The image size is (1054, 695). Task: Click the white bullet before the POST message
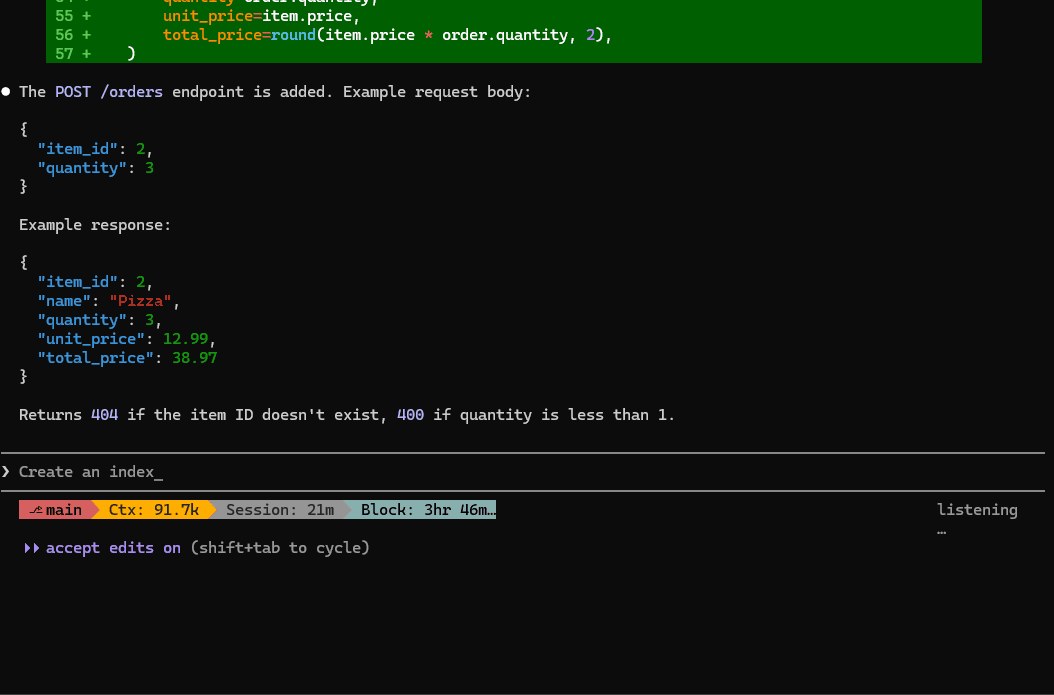6,92
